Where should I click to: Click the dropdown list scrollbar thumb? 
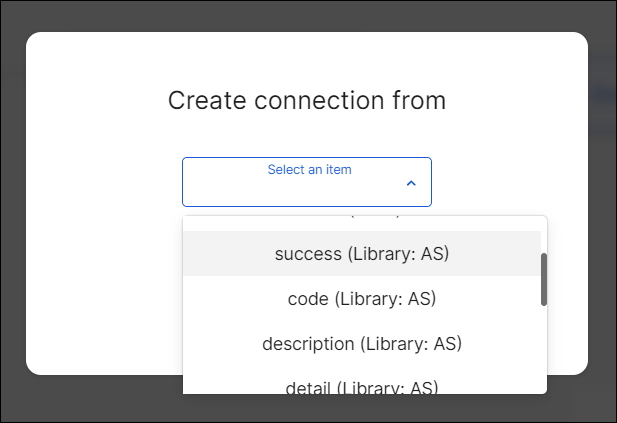544,278
